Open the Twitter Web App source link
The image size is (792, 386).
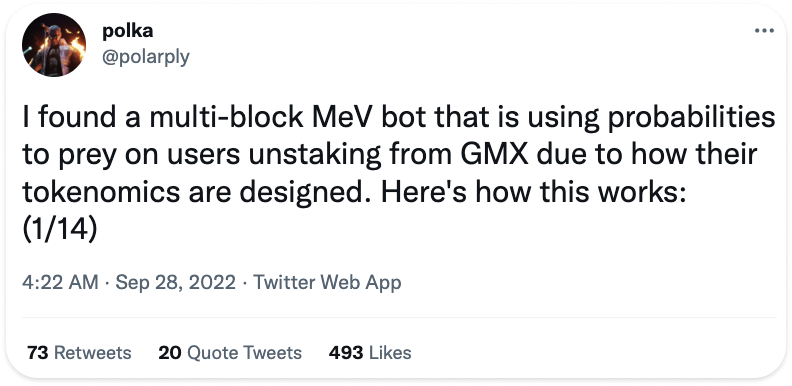pyautogui.click(x=327, y=282)
